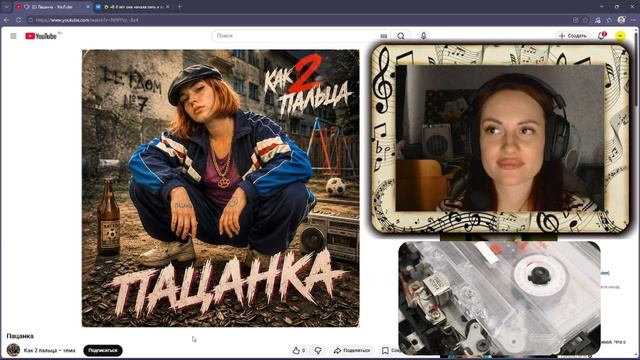The width and height of the screenshot is (640, 360).
Task: Click the Пацанка album cover video
Action: [220, 188]
